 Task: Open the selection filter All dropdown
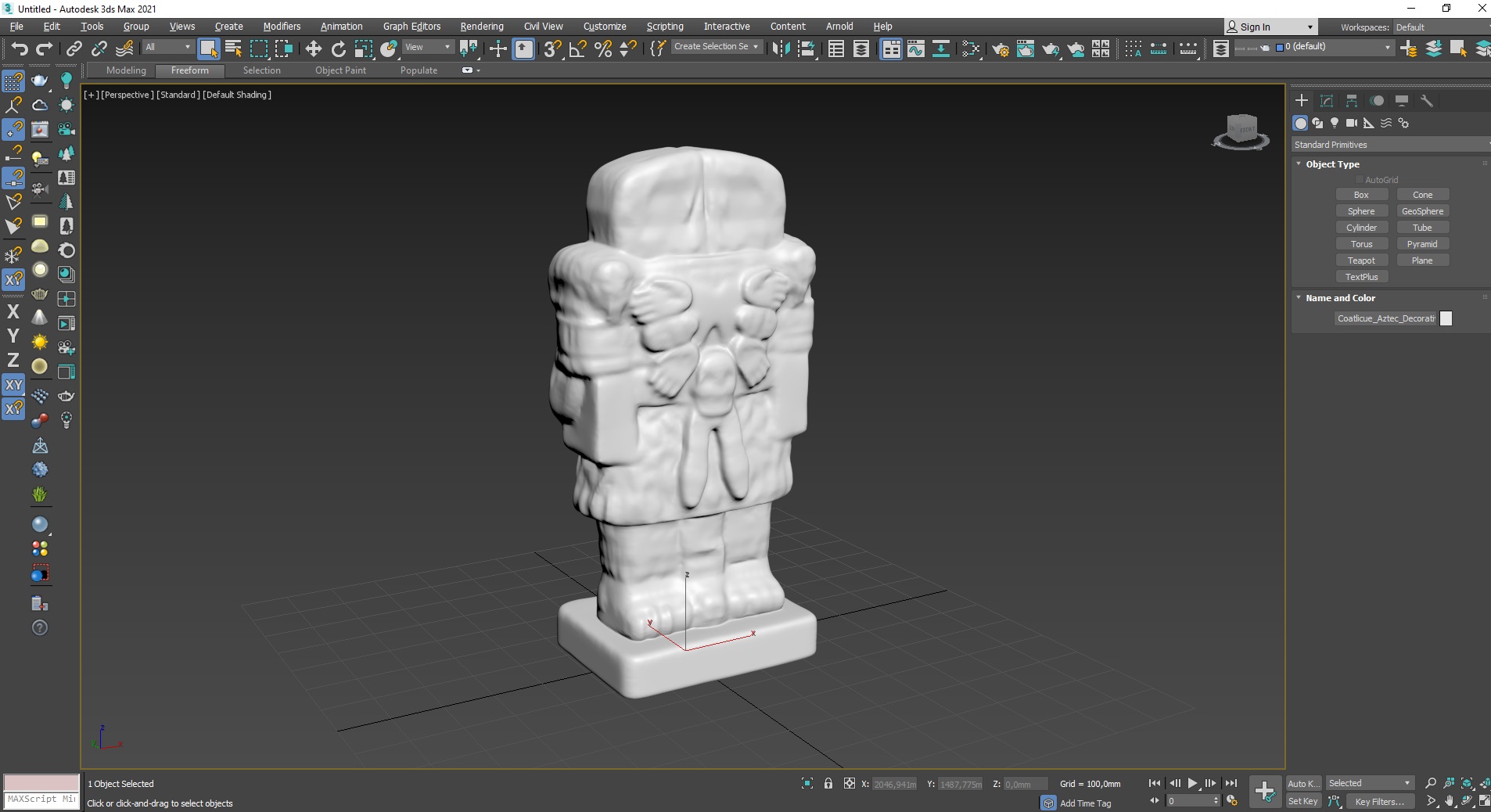click(x=167, y=47)
